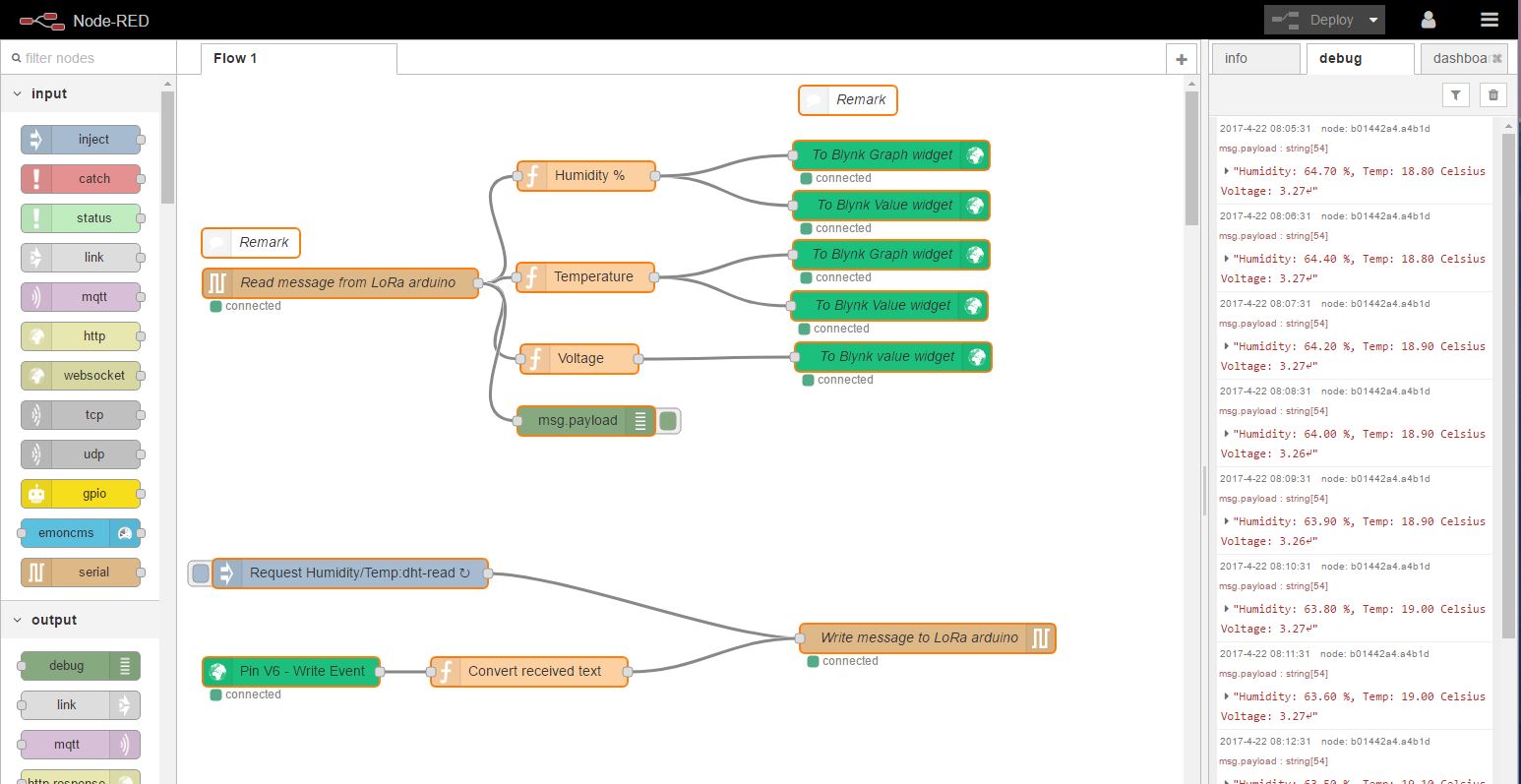The height and width of the screenshot is (784, 1521).
Task: Expand debug message at 08:09:31
Action: click(x=1226, y=521)
